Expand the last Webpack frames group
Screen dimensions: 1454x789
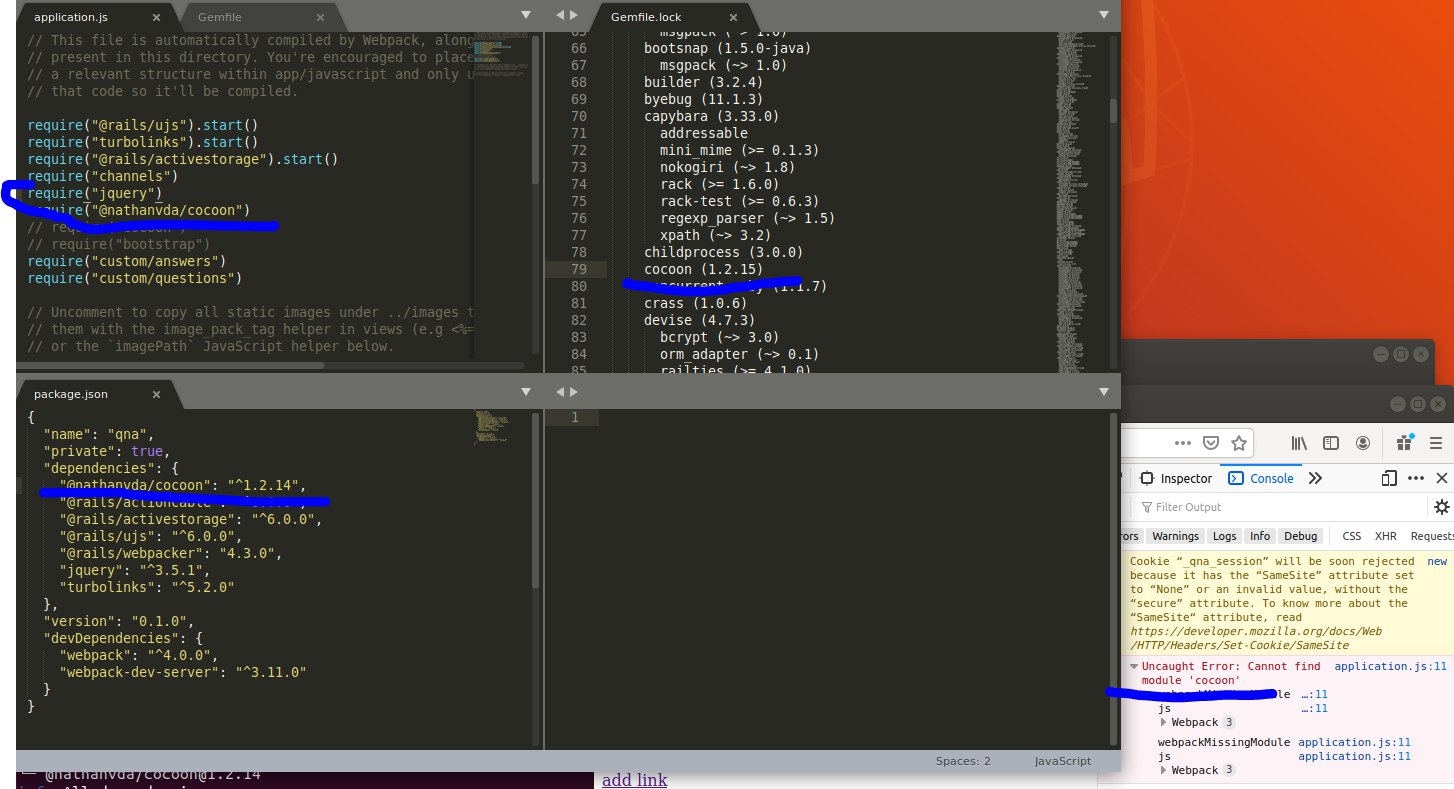[1163, 770]
